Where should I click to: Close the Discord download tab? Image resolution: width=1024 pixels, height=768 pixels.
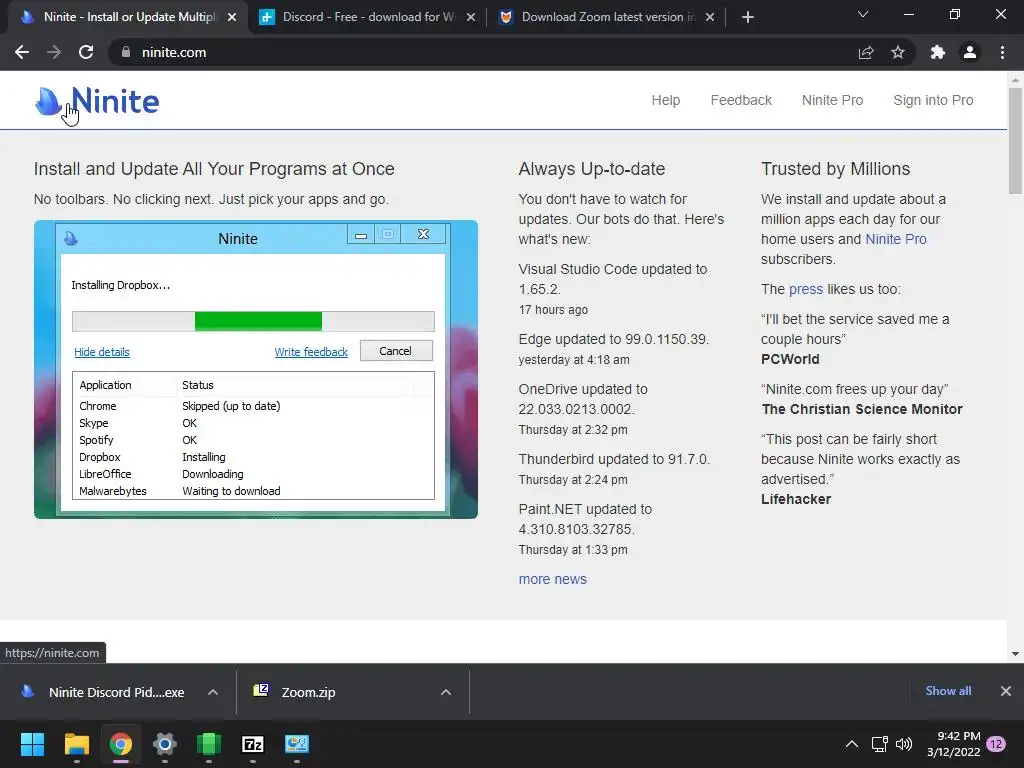pos(470,17)
